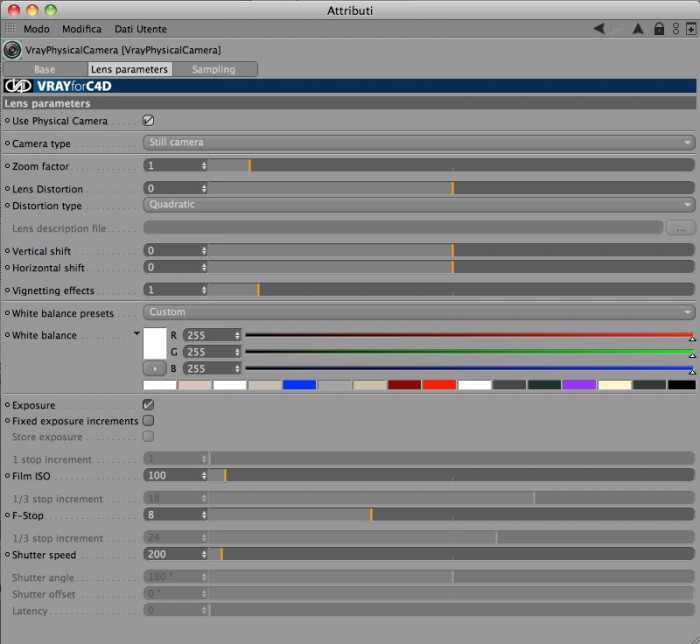The width and height of the screenshot is (700, 644).
Task: Open the Modo menu
Action: tap(36, 29)
